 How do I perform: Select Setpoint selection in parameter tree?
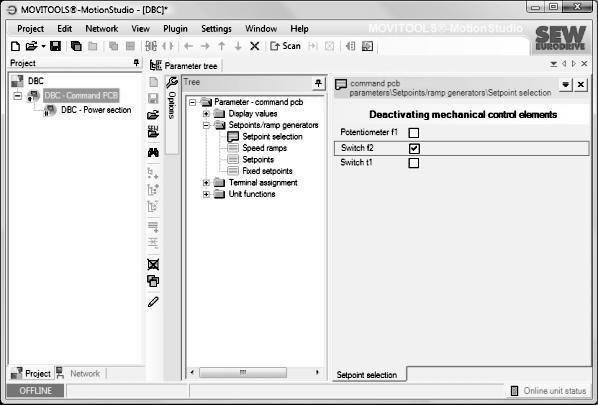pos(272,137)
